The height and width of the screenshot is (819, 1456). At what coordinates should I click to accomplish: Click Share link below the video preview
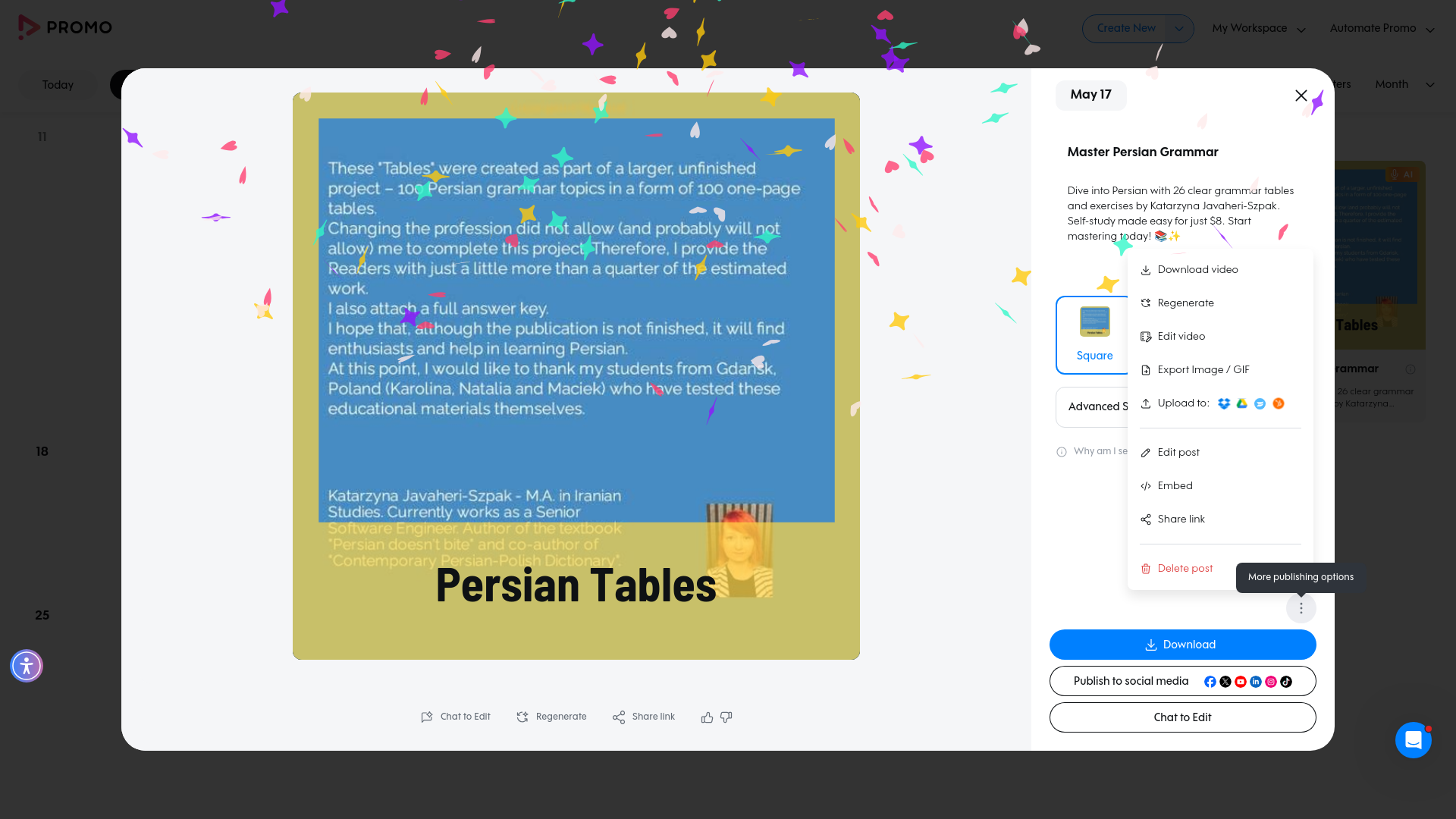(x=643, y=717)
